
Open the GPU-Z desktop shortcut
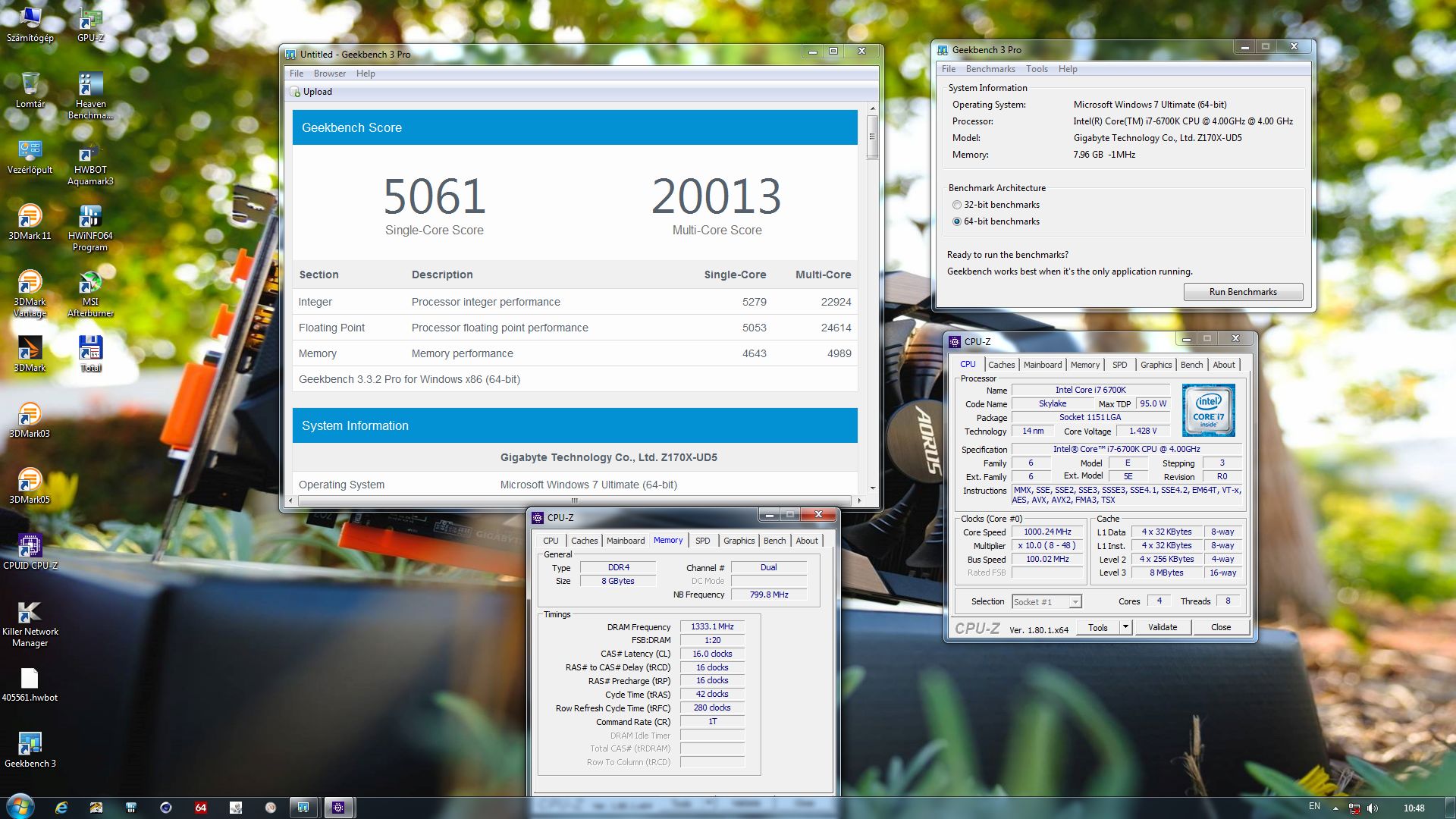tap(90, 24)
